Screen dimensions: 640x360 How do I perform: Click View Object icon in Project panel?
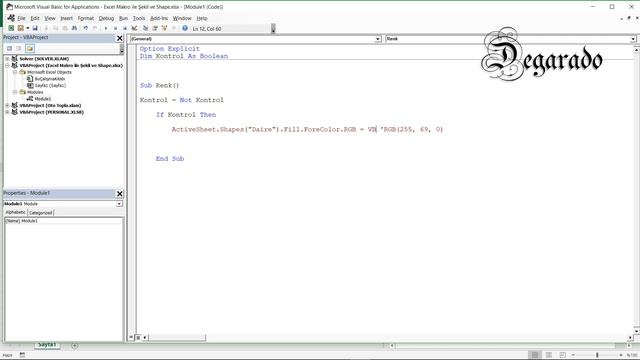(x=19, y=48)
